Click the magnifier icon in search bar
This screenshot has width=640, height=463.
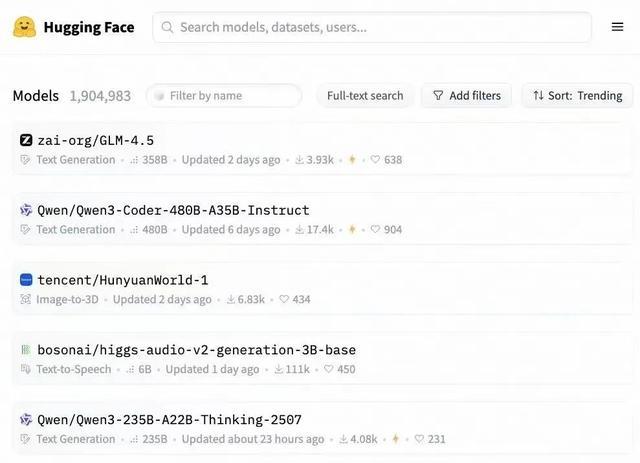(167, 28)
